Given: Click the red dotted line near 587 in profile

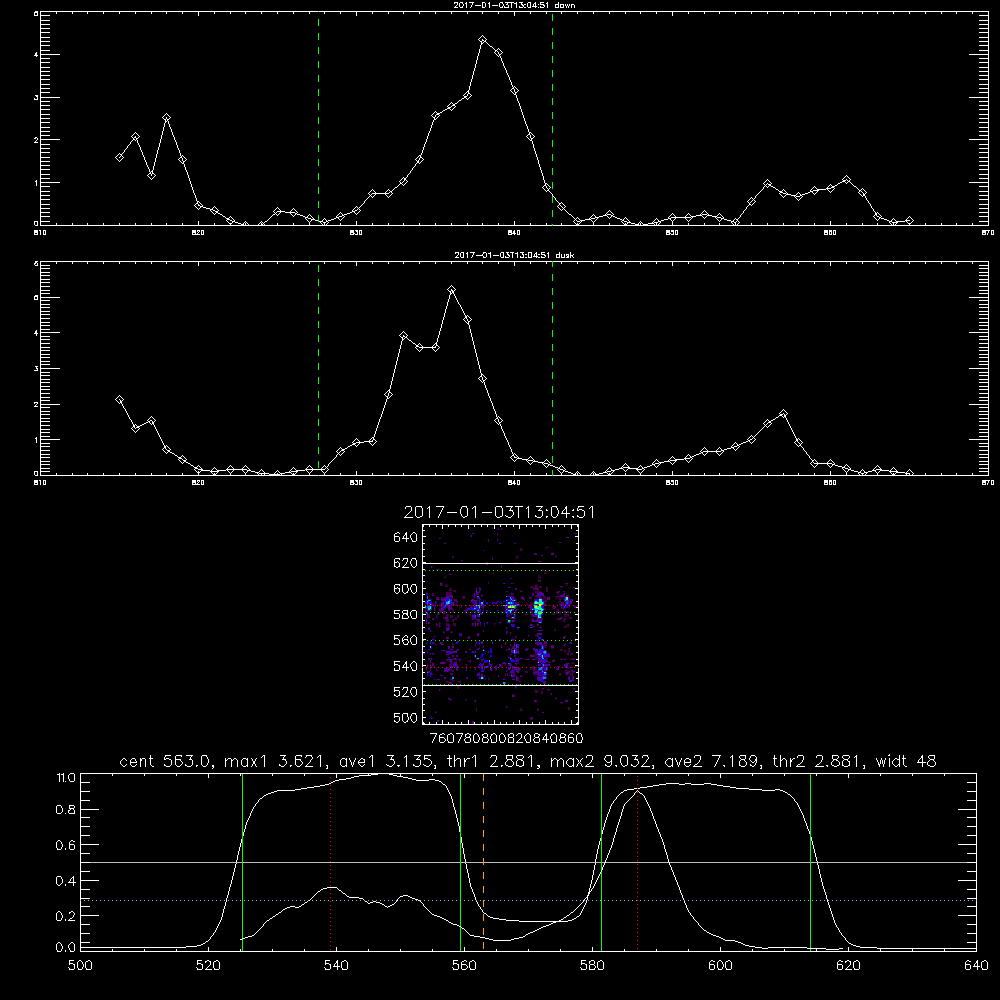Looking at the screenshot, I should coord(637,861).
